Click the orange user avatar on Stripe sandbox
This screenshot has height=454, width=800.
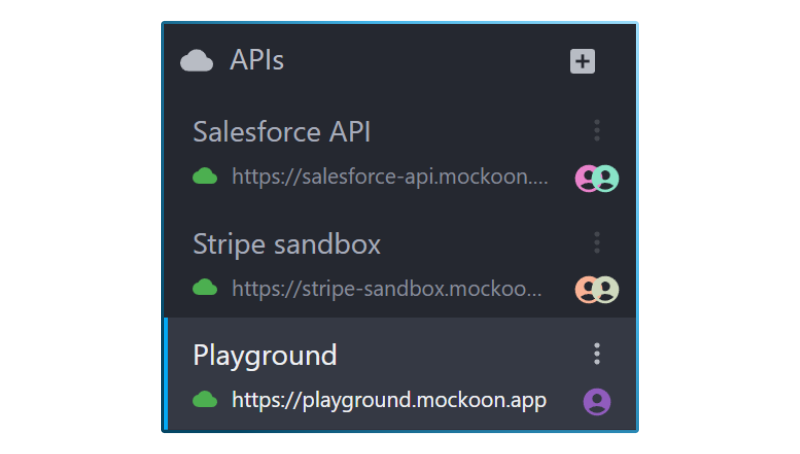(584, 290)
